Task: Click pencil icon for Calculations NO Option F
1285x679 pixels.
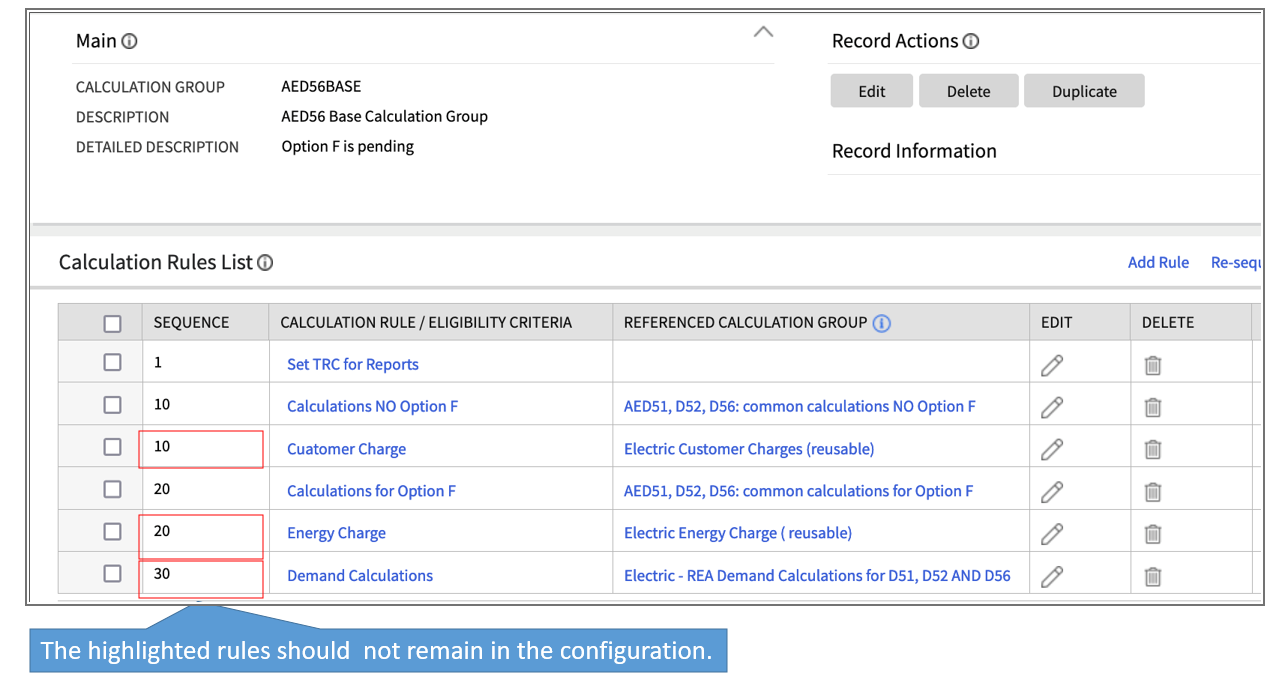Action: pos(1051,407)
